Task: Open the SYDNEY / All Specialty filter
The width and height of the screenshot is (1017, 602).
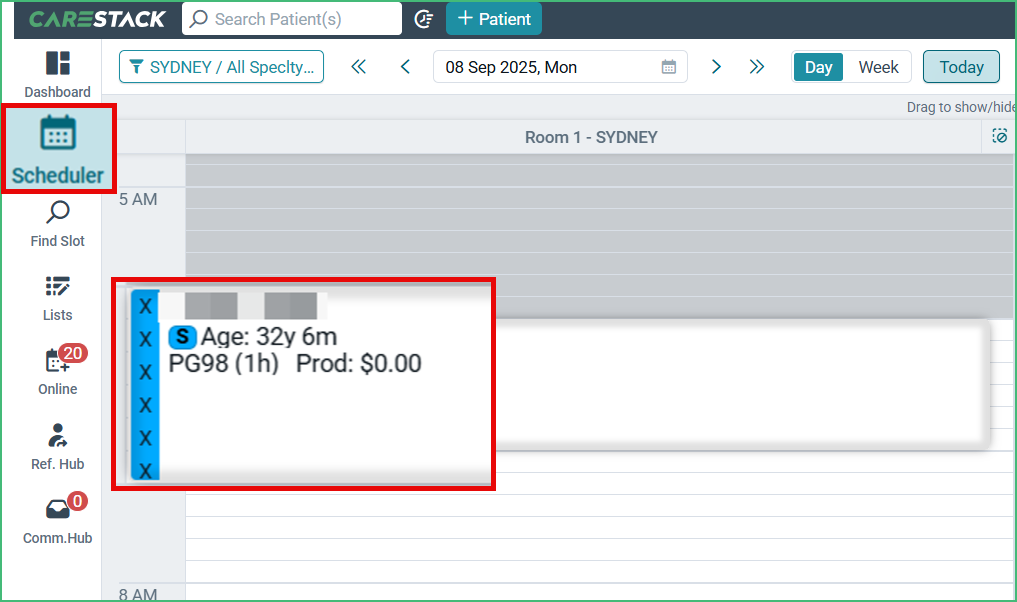Action: pyautogui.click(x=221, y=66)
